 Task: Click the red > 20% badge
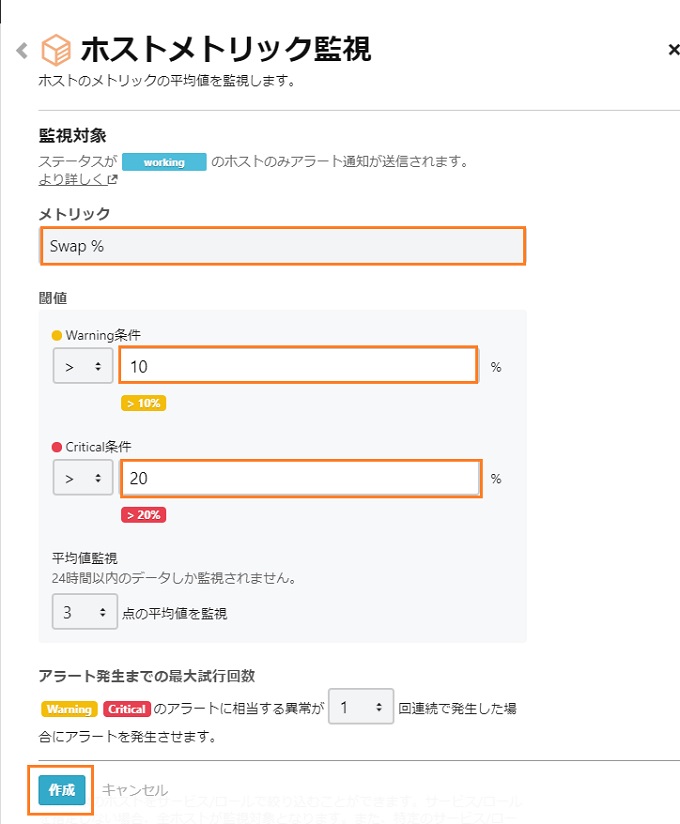pyautogui.click(x=143, y=515)
